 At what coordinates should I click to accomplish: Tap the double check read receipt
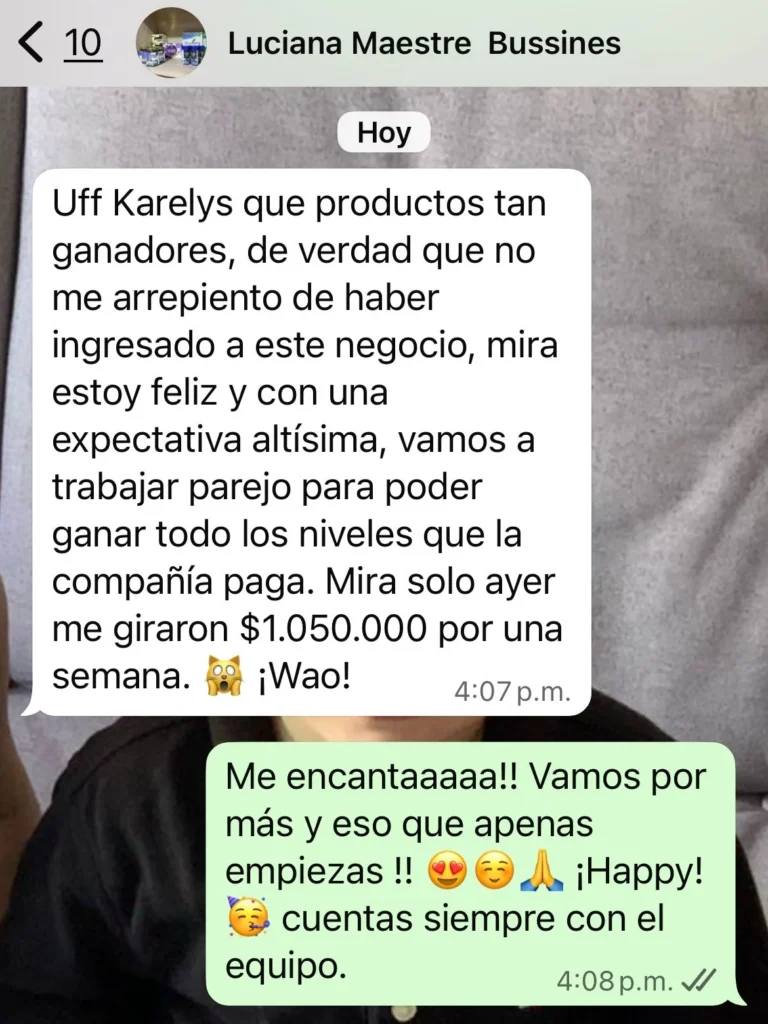point(699,980)
